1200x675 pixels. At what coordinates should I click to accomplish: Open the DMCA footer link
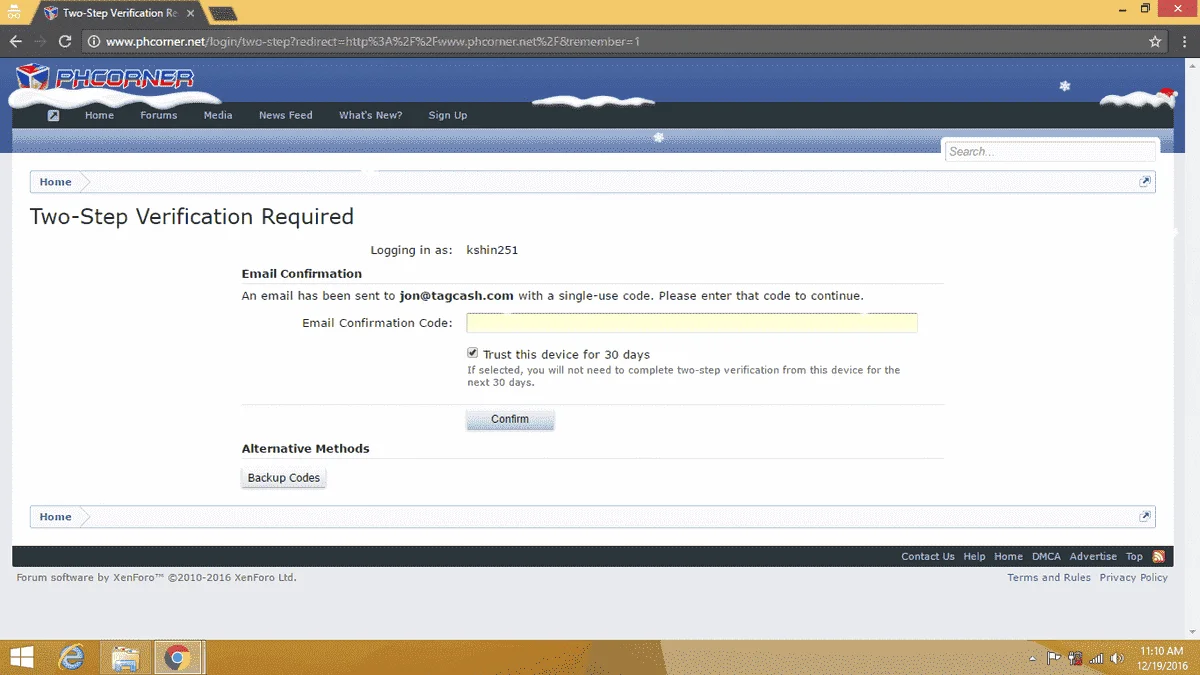coord(1046,557)
